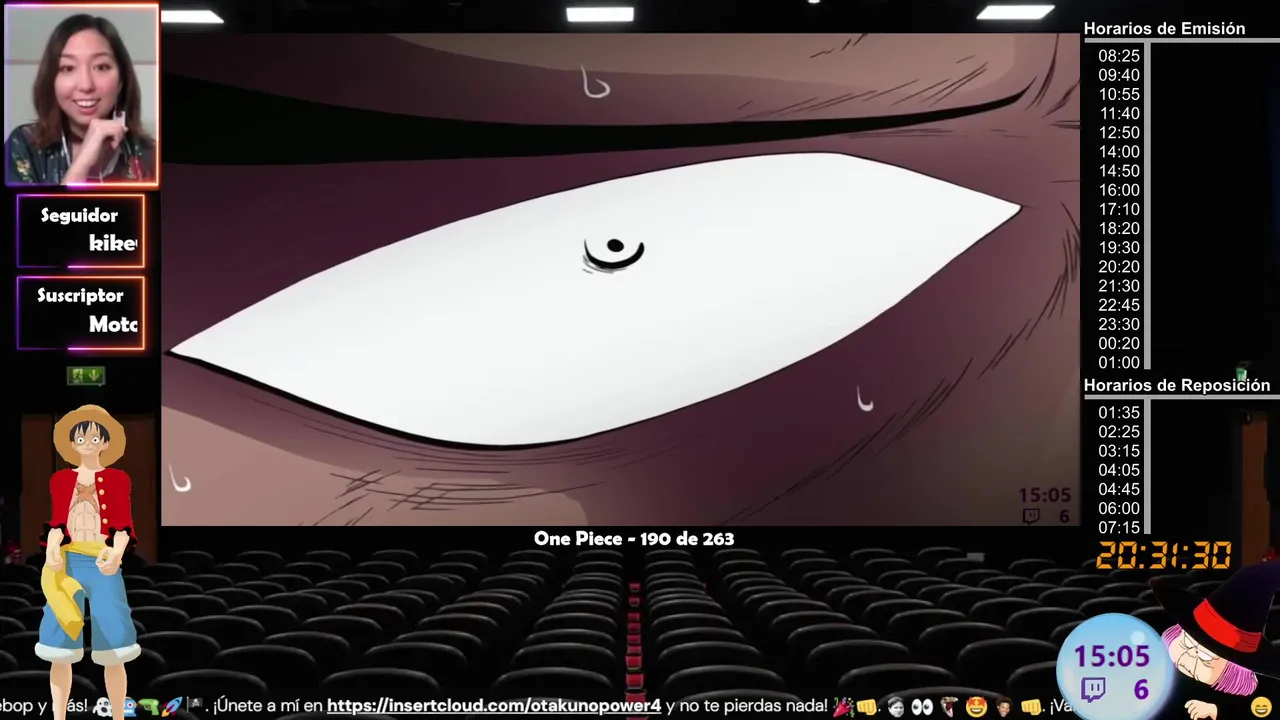Click the small green icon below Suscriptor
The height and width of the screenshot is (720, 1280).
86,376
